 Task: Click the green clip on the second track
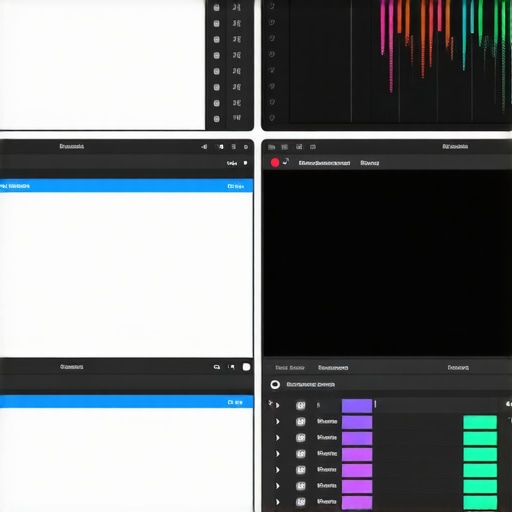[x=480, y=422]
